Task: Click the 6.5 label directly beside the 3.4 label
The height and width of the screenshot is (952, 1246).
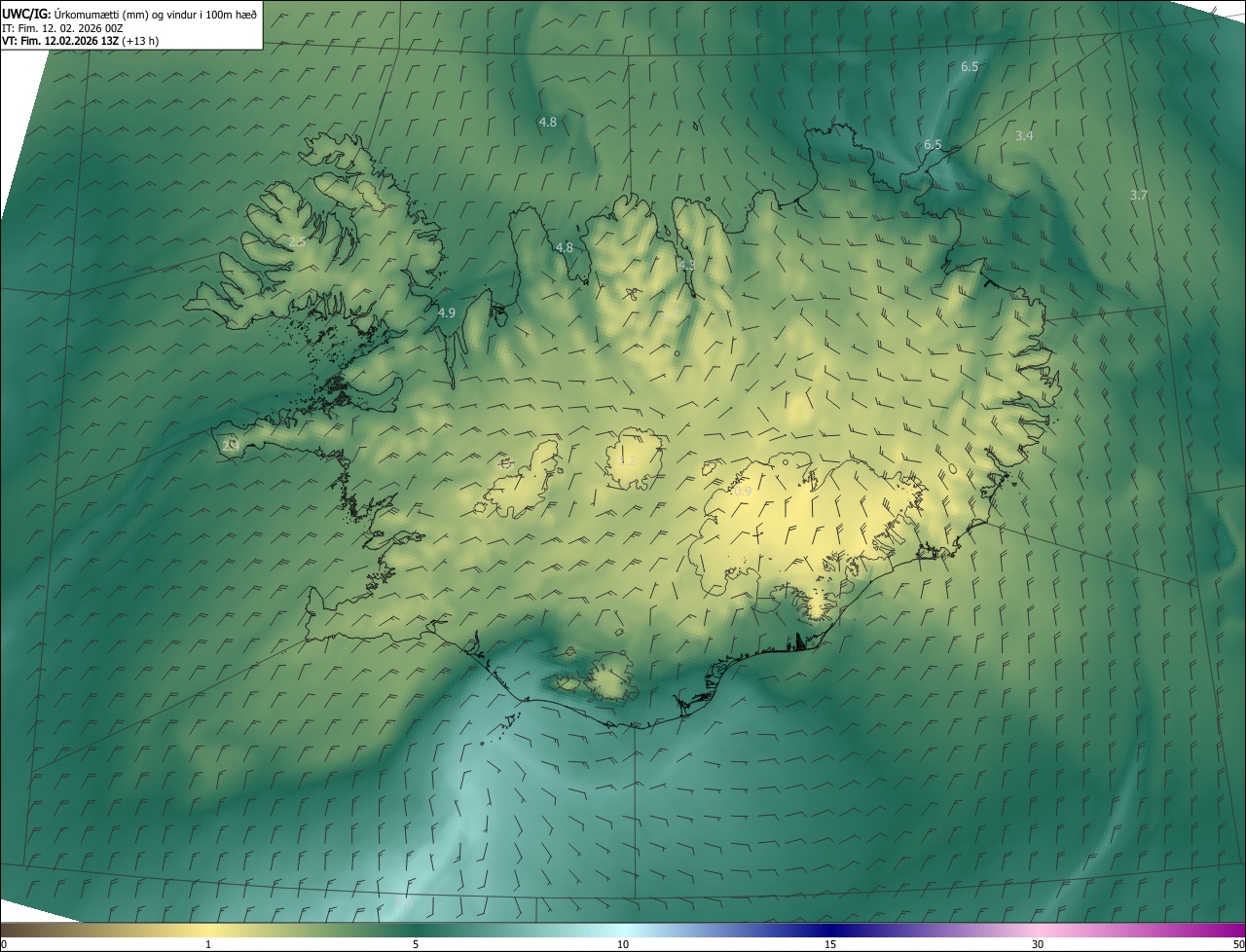Action: (933, 145)
